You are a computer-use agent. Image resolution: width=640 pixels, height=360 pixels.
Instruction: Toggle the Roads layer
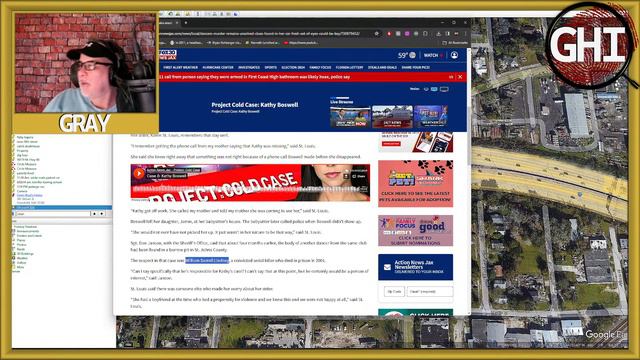click(21, 249)
